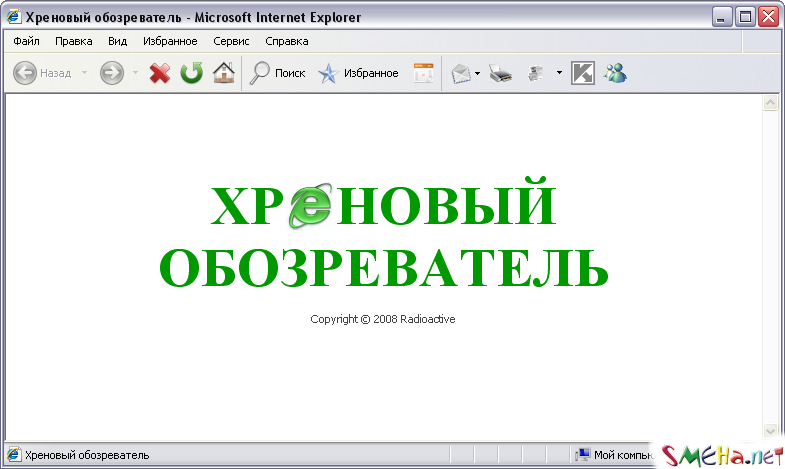785x469 pixels.
Task: Click Copyright © 2008 Radioactive text
Action: coord(382,319)
